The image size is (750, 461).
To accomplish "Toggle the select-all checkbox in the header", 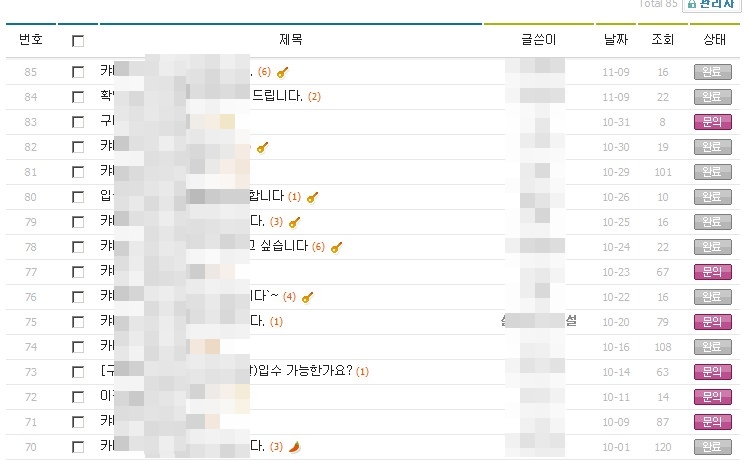I will tap(78, 42).
